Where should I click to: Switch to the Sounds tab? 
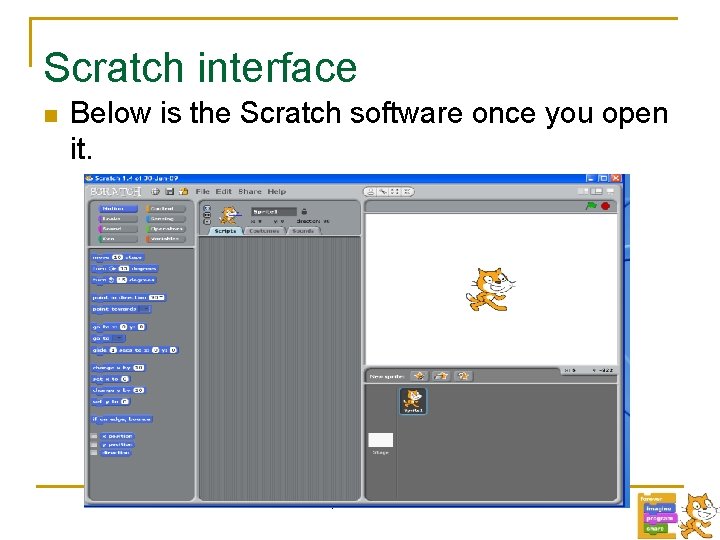(x=303, y=231)
